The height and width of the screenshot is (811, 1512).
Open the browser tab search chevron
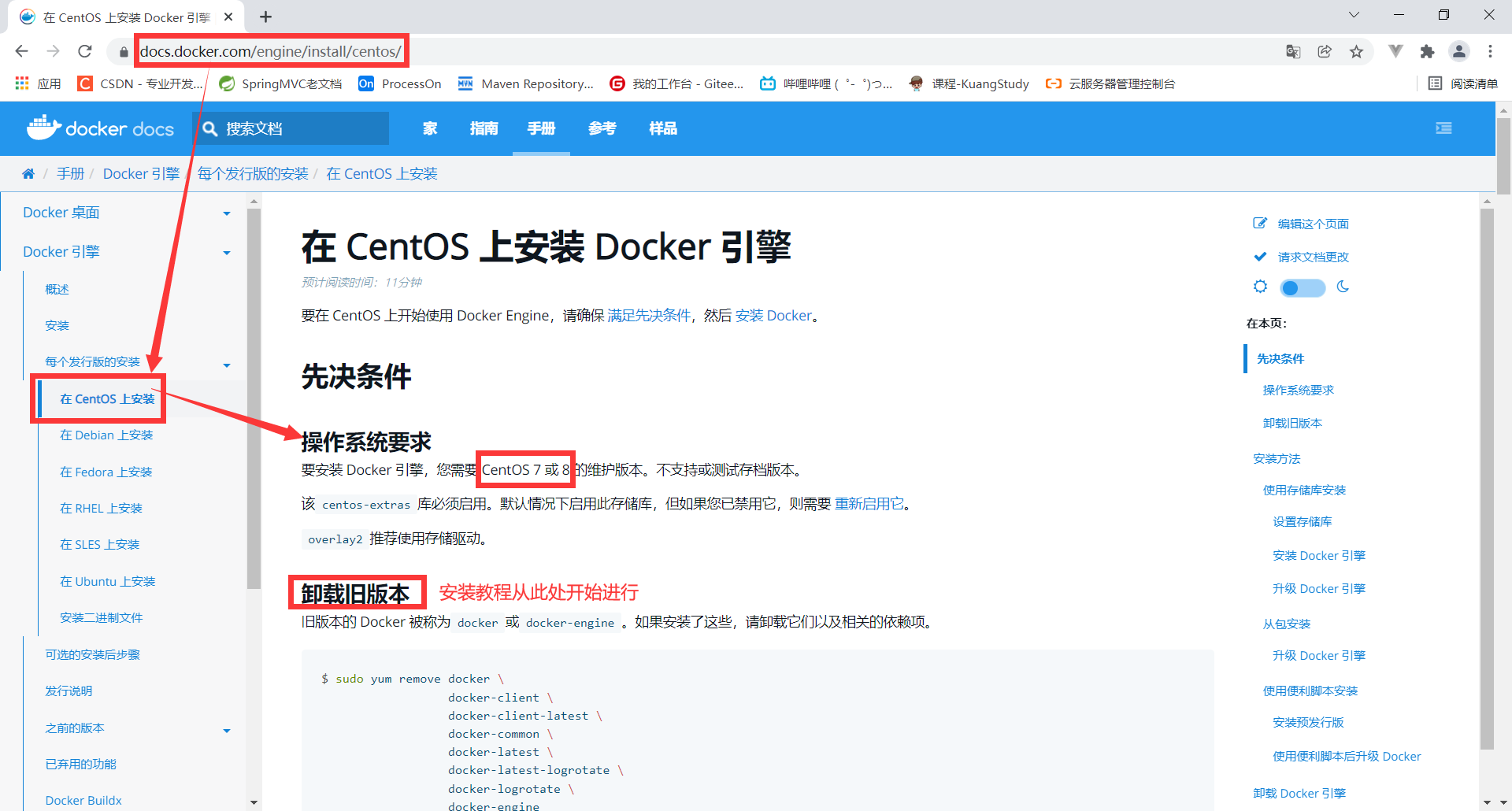[x=1353, y=15]
